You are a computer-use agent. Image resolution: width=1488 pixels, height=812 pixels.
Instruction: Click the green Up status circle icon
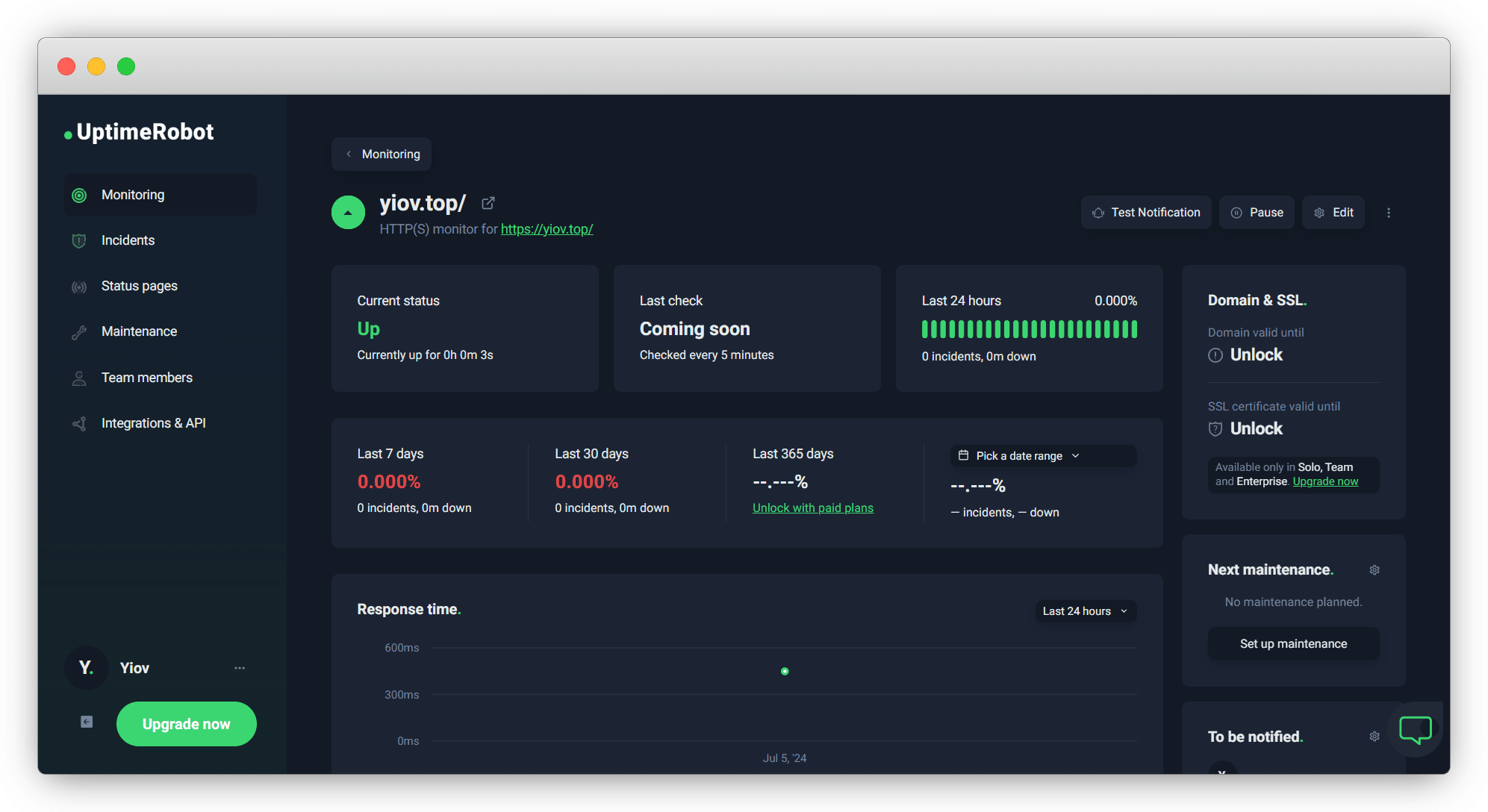[x=348, y=213]
